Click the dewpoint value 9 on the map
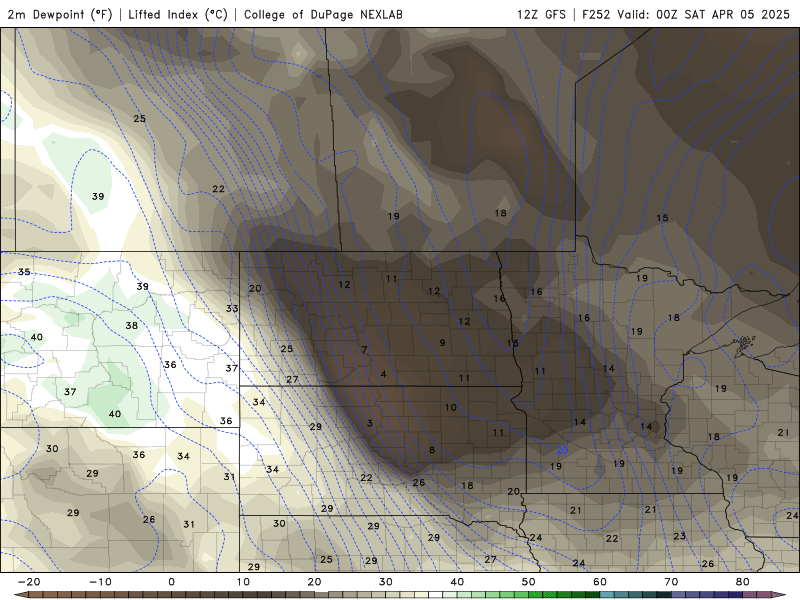 442,343
